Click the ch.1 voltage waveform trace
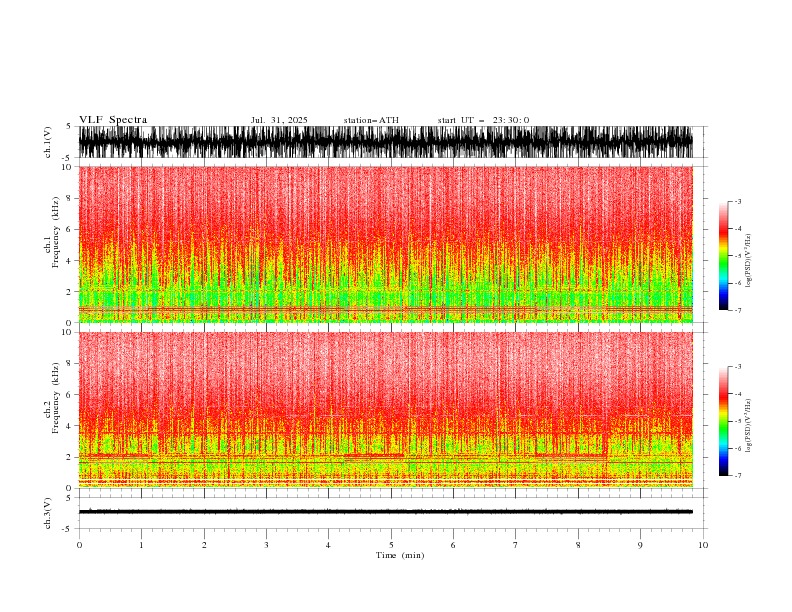Screen dimensions: 792x612 [385, 142]
